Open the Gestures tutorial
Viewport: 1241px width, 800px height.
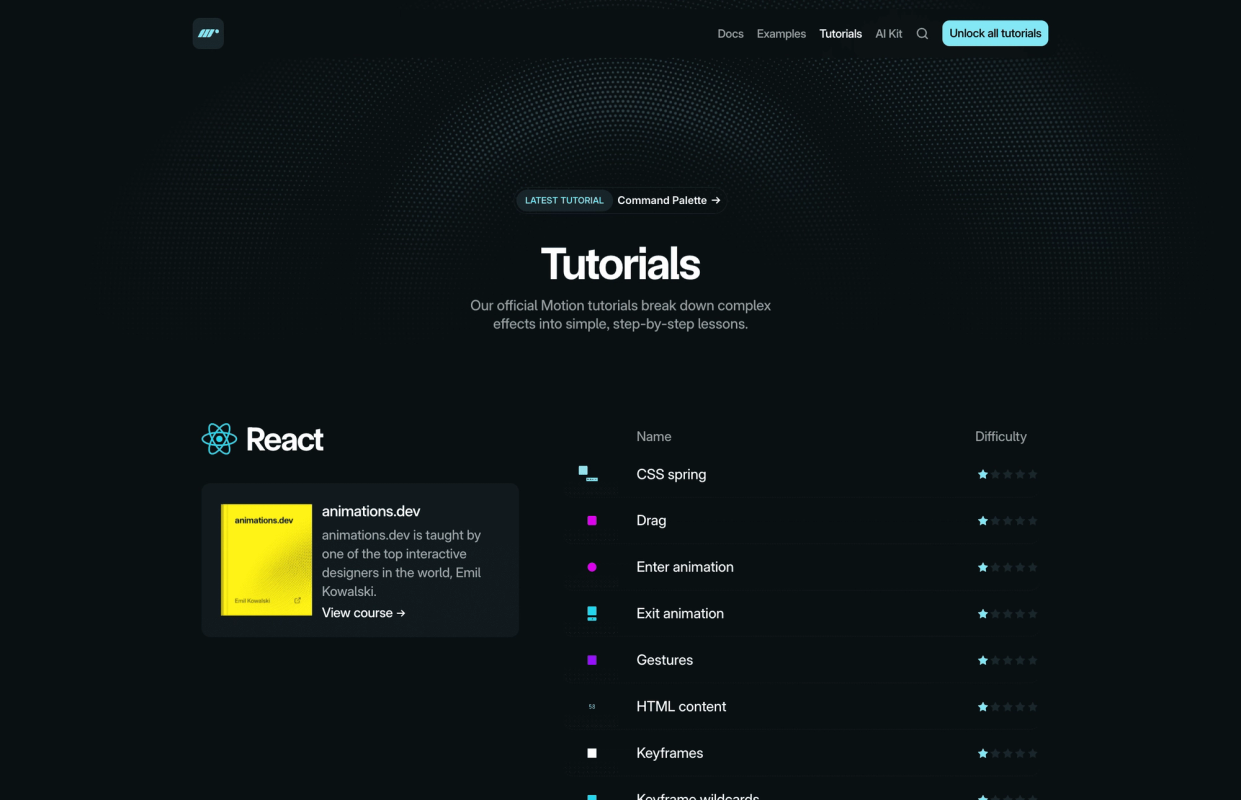pyautogui.click(x=664, y=660)
